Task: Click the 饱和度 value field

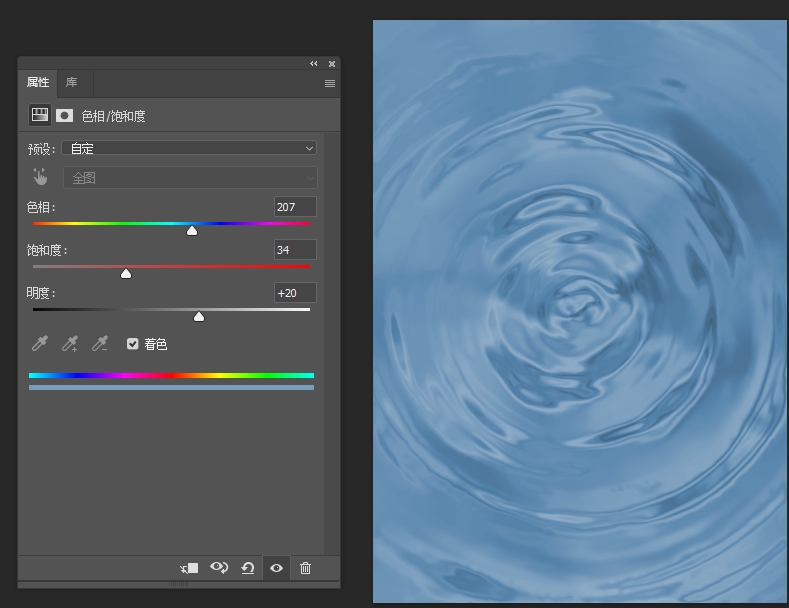Action: click(295, 250)
